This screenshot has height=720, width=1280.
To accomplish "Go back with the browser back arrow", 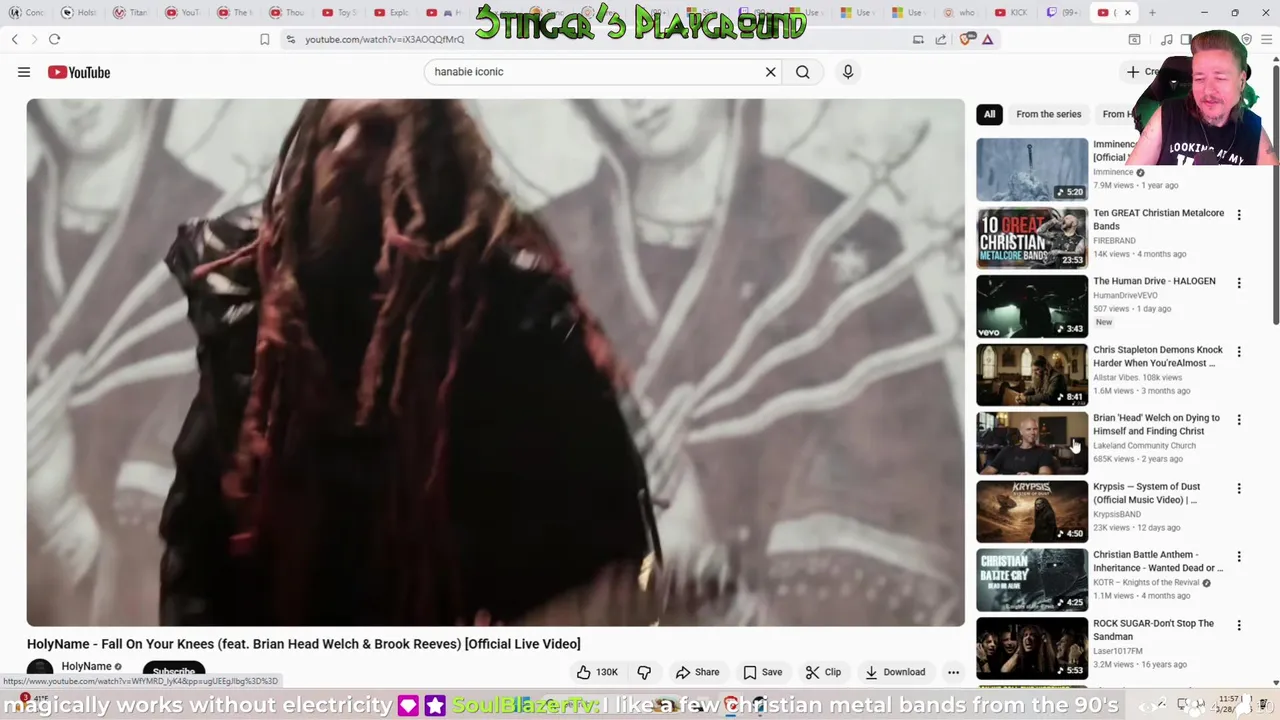I will [15, 39].
